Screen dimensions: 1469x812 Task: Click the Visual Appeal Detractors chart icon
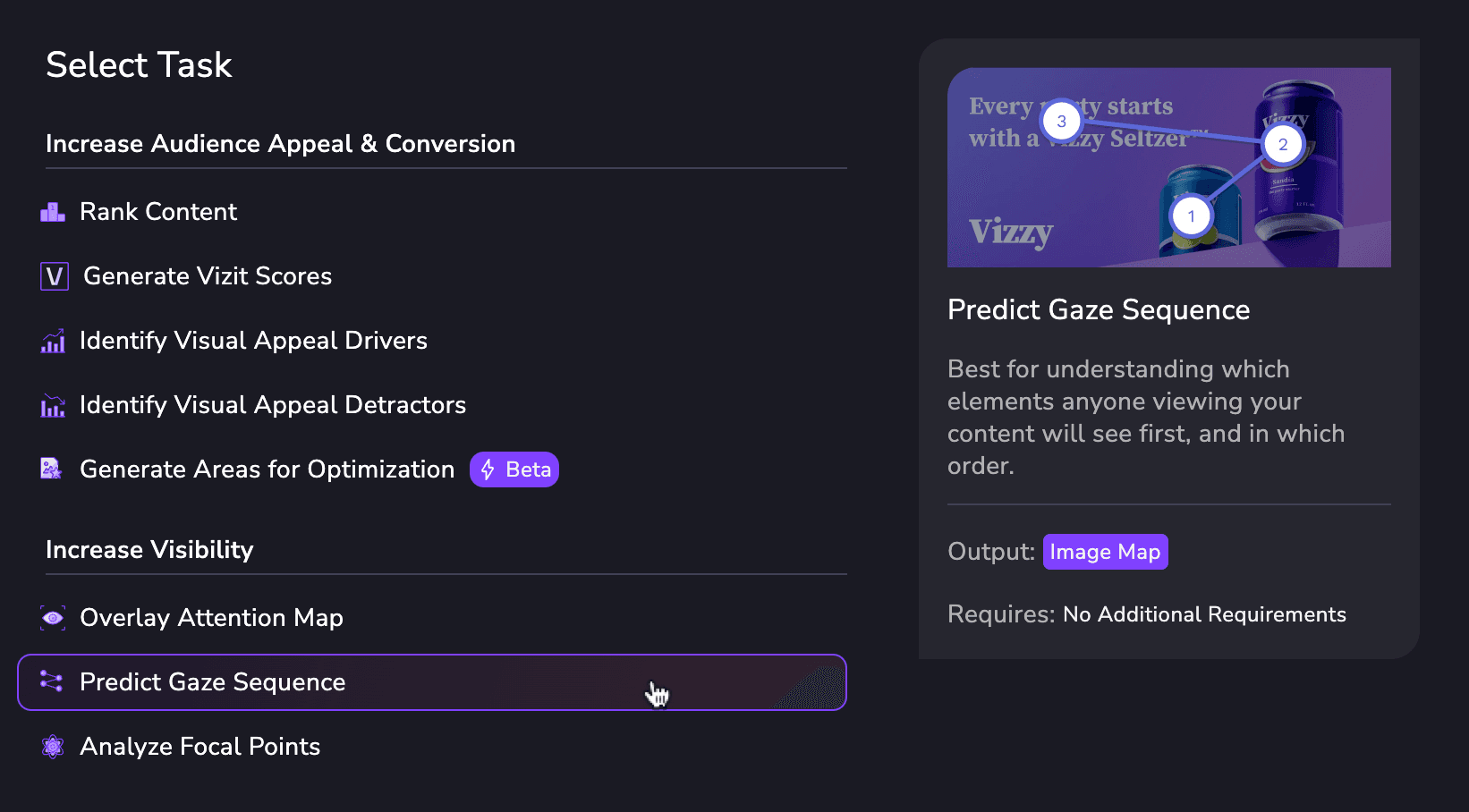pos(53,406)
